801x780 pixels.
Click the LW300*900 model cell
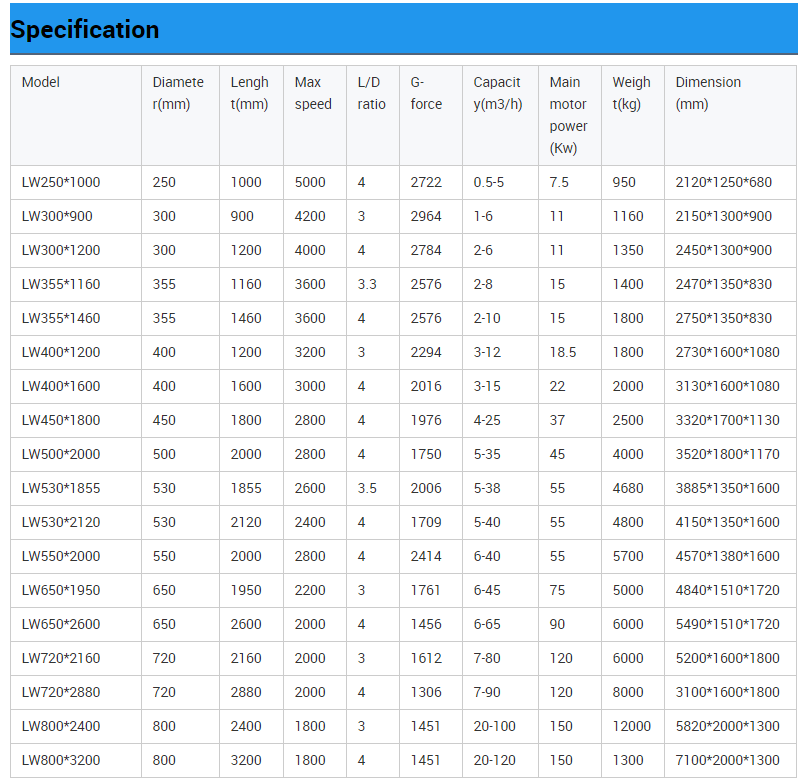57,216
